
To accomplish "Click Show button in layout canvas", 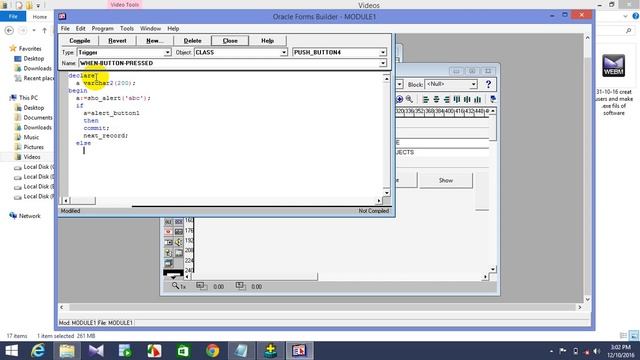I will coord(446,180).
